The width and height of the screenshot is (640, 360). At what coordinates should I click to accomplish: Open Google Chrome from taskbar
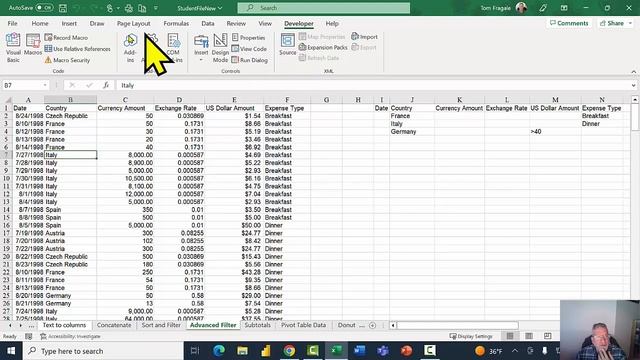tap(289, 351)
